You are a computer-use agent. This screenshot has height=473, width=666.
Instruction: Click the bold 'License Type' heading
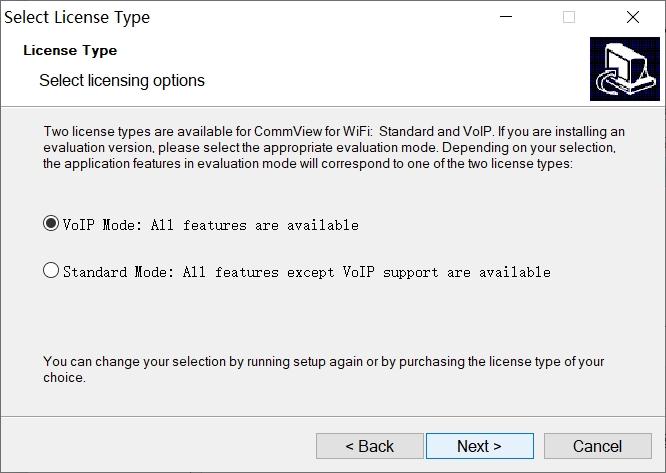pos(70,50)
